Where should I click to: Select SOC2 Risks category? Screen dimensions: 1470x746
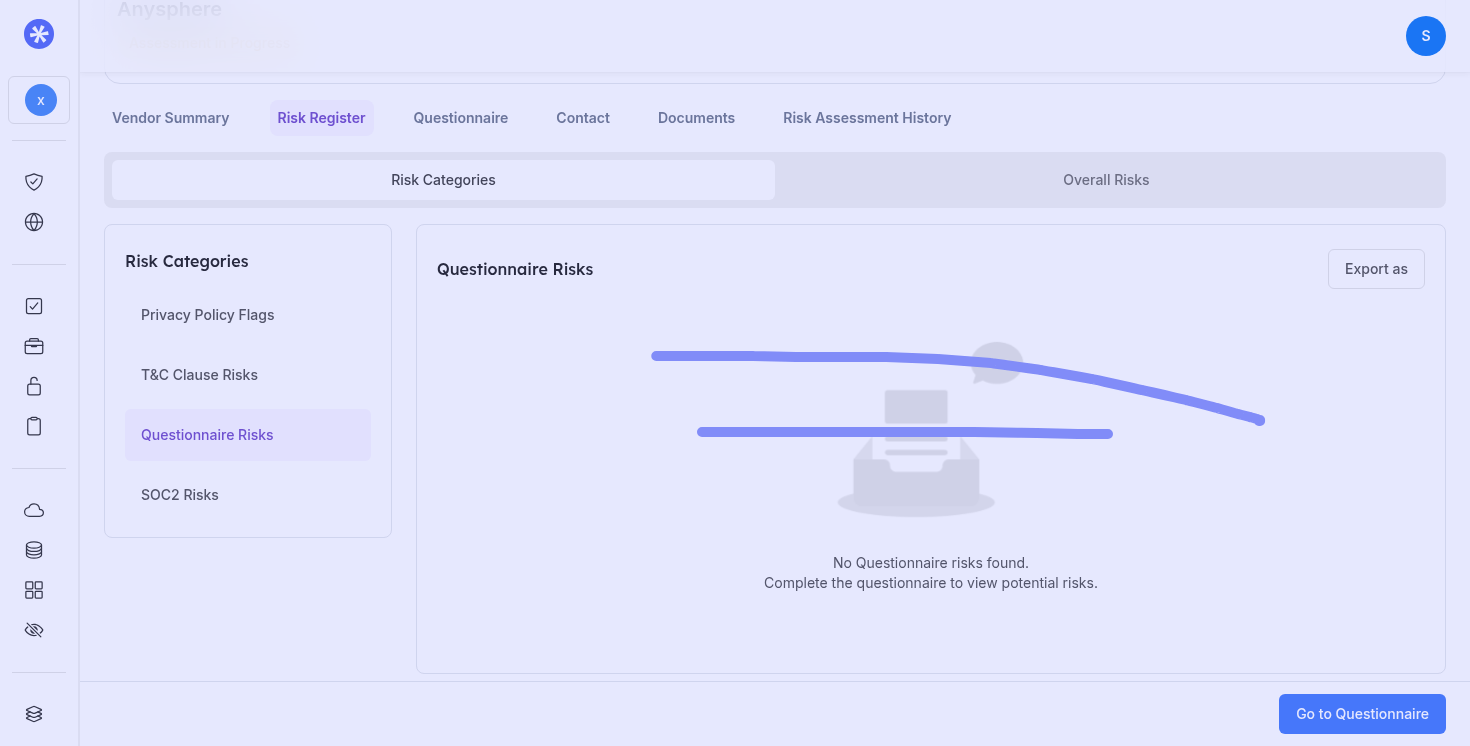[180, 495]
